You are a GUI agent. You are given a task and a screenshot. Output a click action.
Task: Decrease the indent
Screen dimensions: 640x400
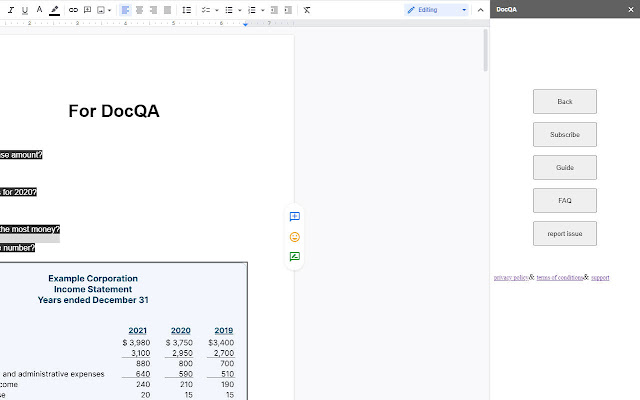[274, 10]
